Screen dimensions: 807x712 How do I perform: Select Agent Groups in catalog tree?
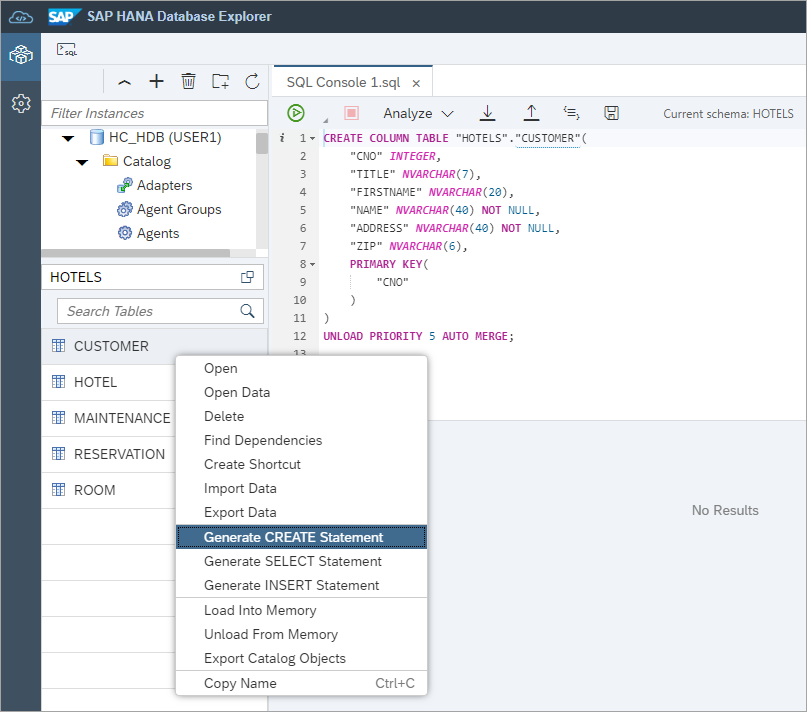[179, 210]
